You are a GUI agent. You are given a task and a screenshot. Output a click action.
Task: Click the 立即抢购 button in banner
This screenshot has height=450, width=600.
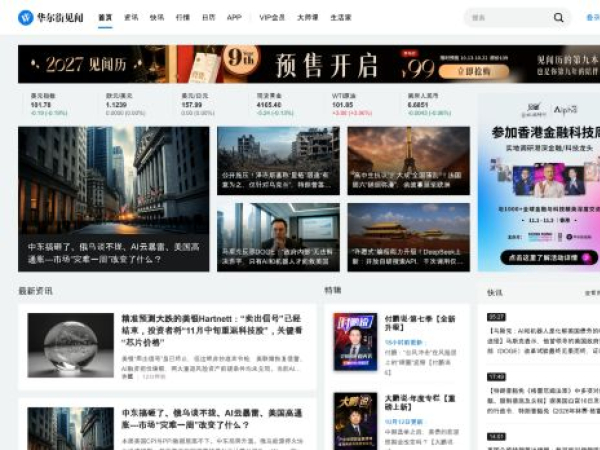click(x=474, y=71)
